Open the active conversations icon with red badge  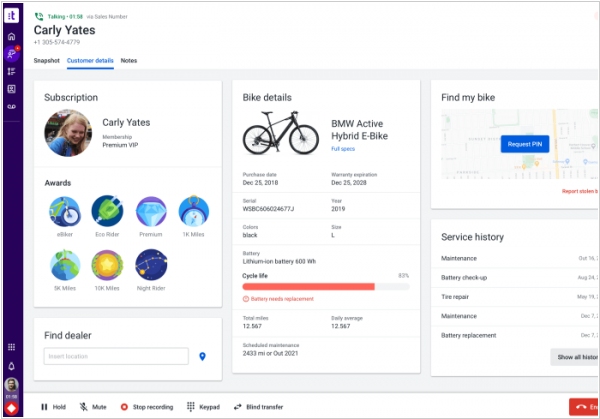(12, 54)
